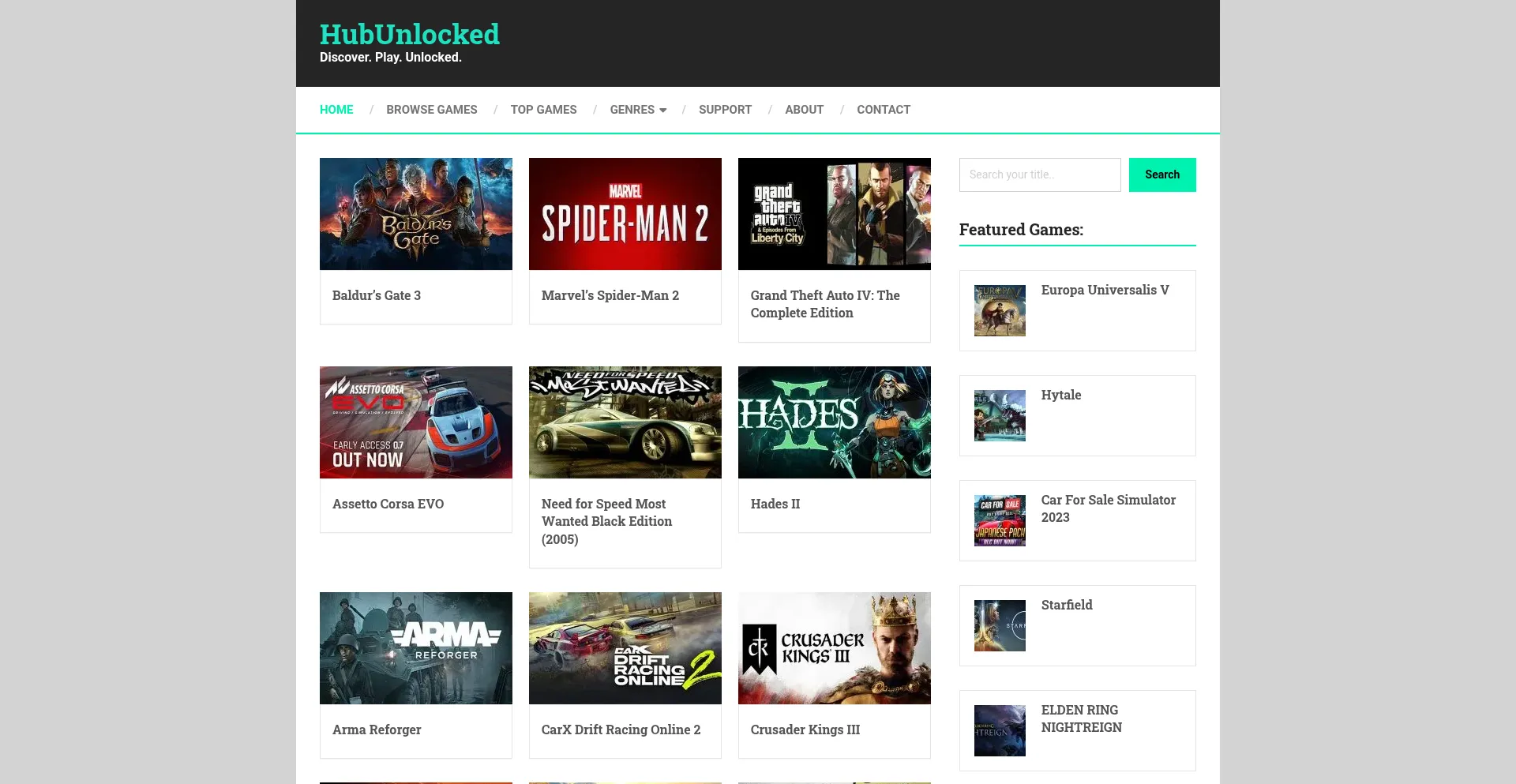The image size is (1516, 784).
Task: Open the Support page link
Action: click(x=725, y=110)
